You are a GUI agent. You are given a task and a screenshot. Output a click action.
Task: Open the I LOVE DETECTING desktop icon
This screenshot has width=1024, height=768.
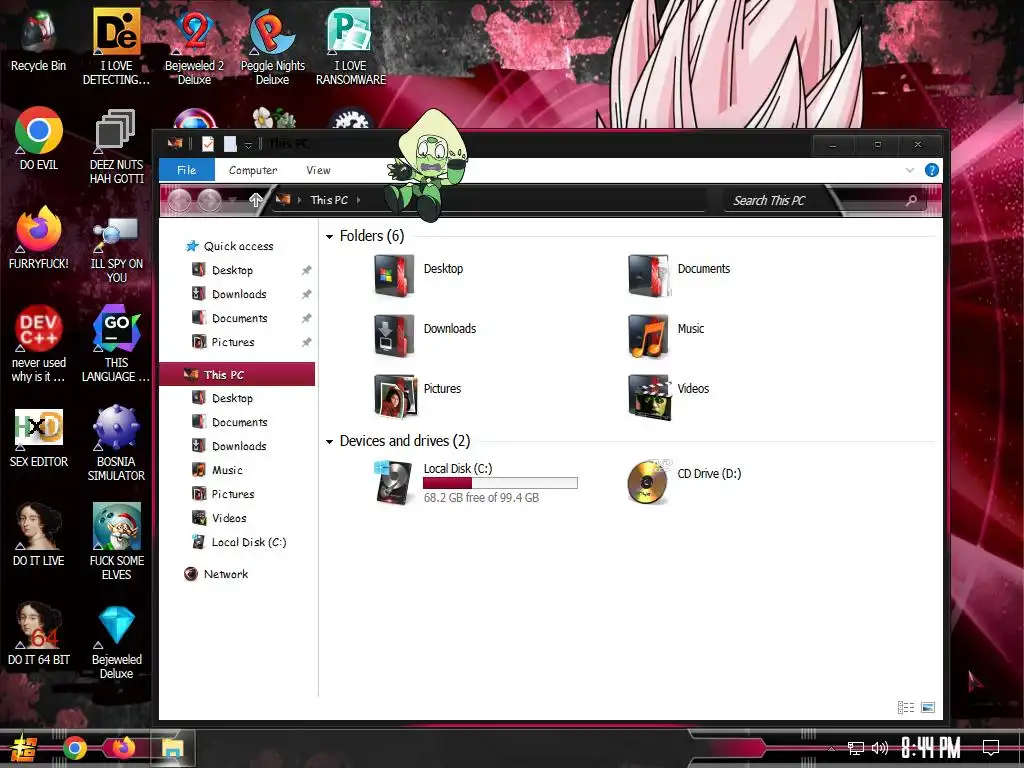116,47
